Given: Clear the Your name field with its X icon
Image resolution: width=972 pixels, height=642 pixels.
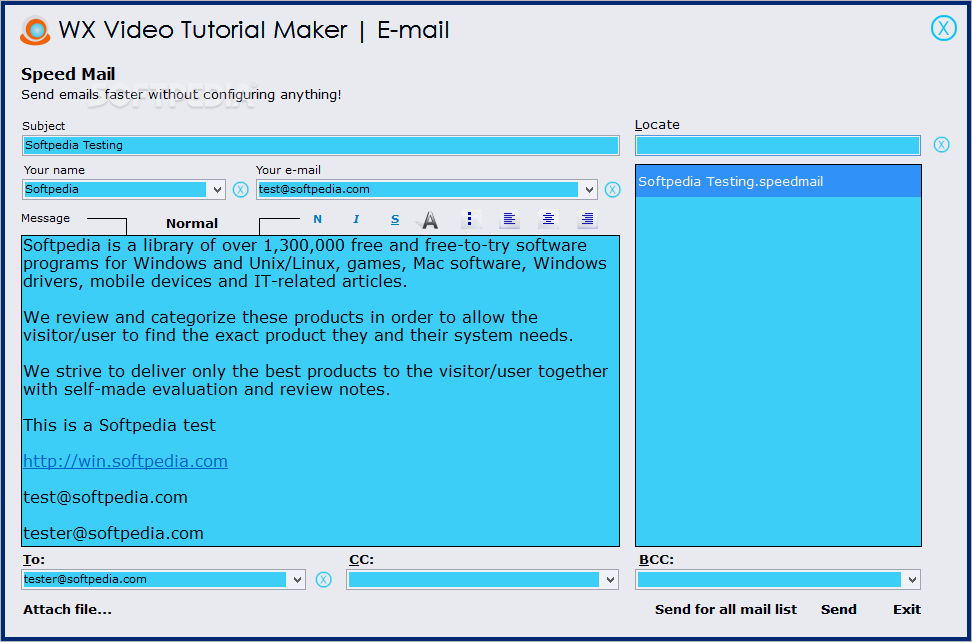Looking at the screenshot, I should pos(241,190).
